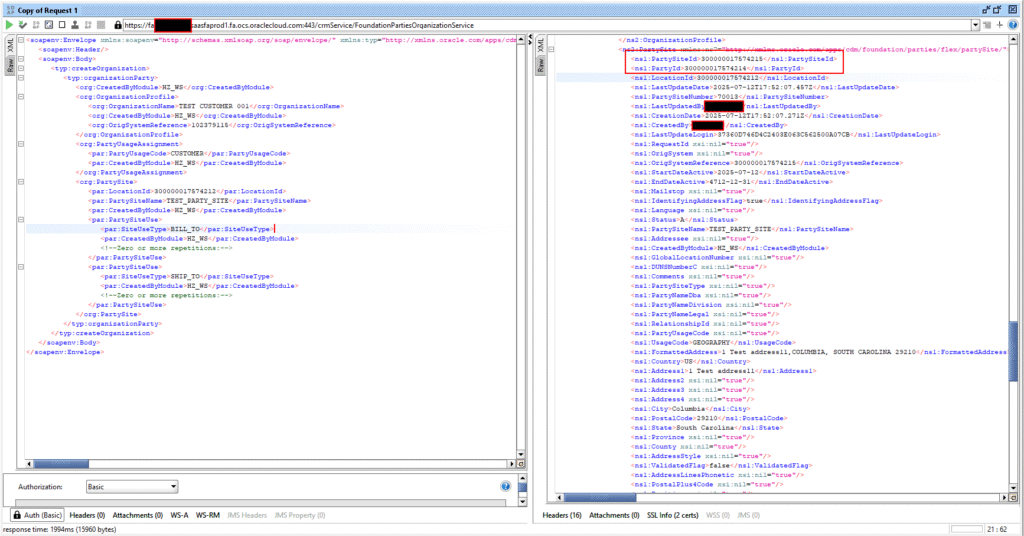Open SSL Info (2 certs) tab

point(673,515)
